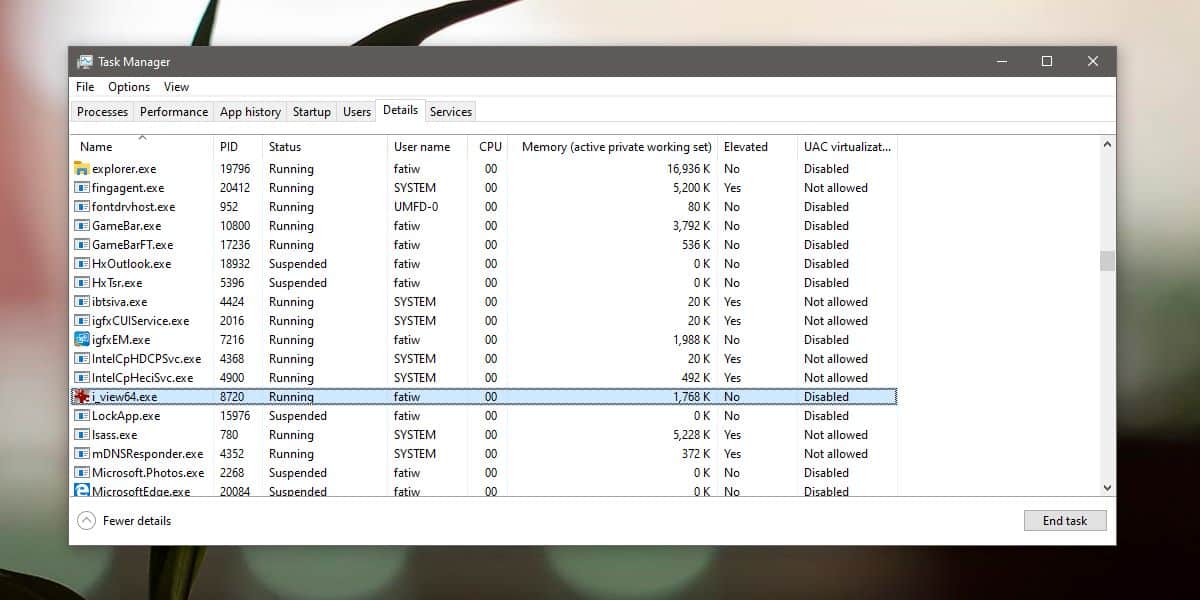Viewport: 1200px width, 600px height.
Task: Sort by the Elevated column header
Action: pos(757,147)
